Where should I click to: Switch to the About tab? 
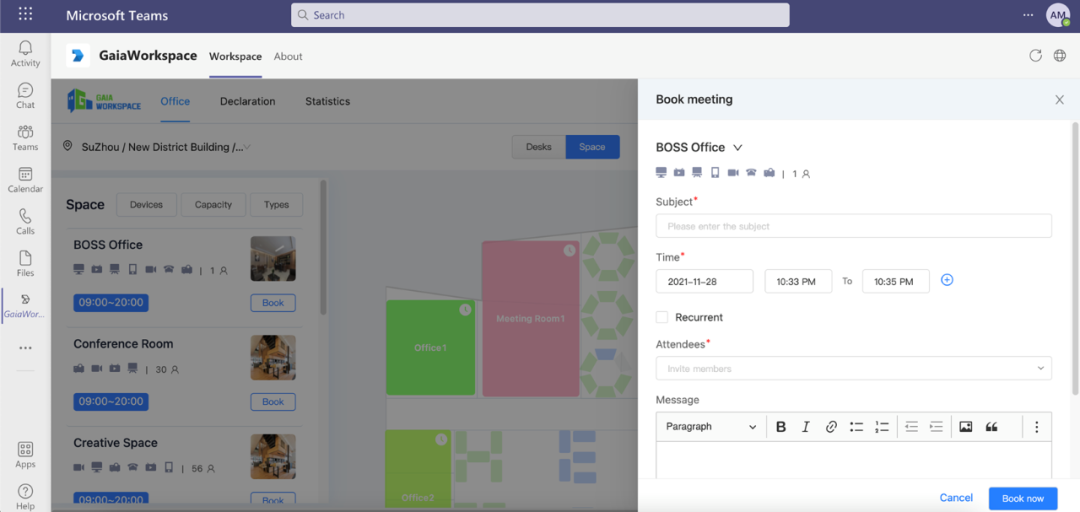[288, 57]
